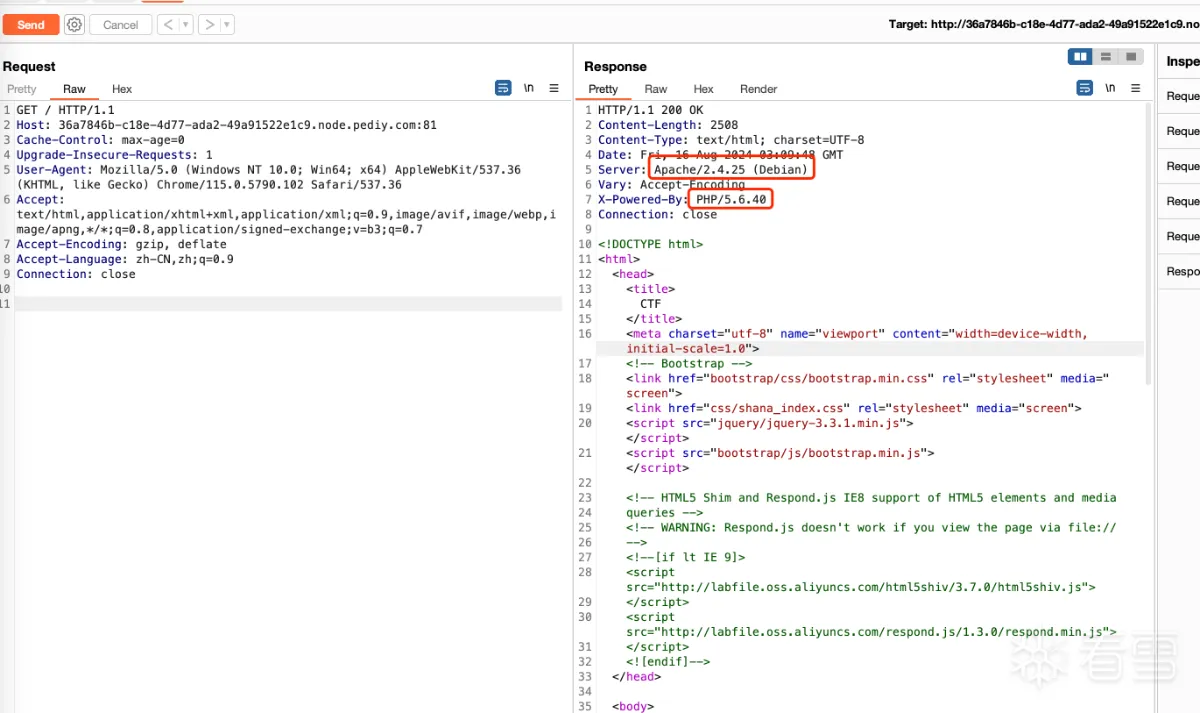This screenshot has height=713, width=1200.
Task: Click the orange Send button
Action: (31, 25)
